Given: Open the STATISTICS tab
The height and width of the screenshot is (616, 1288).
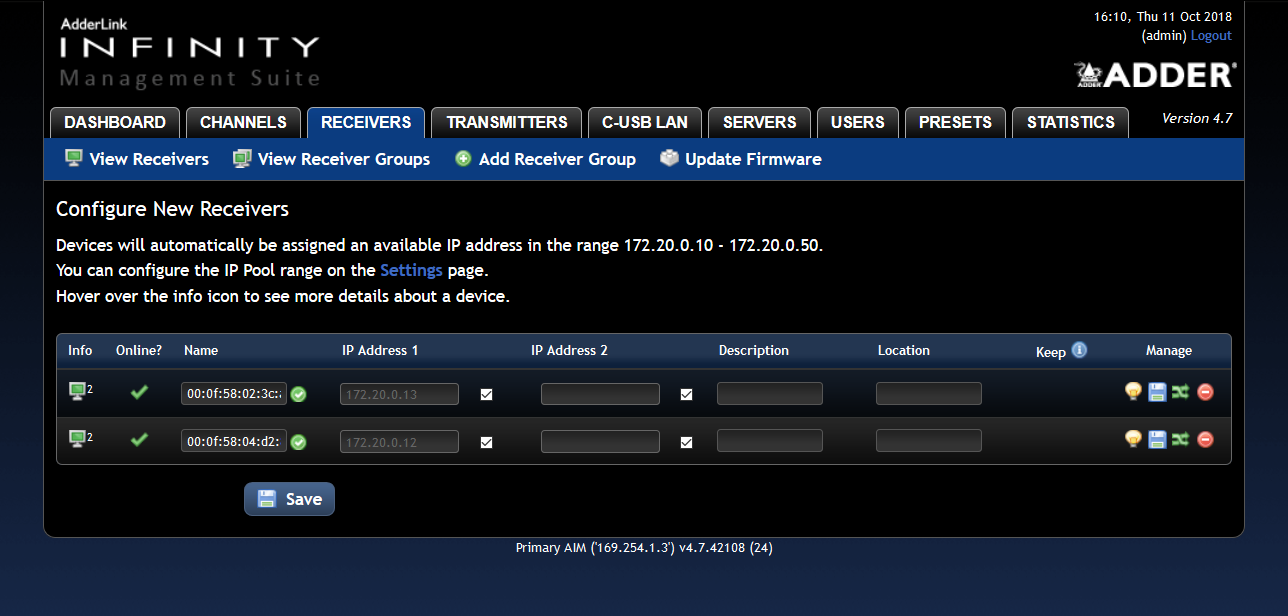Looking at the screenshot, I should click(1070, 122).
